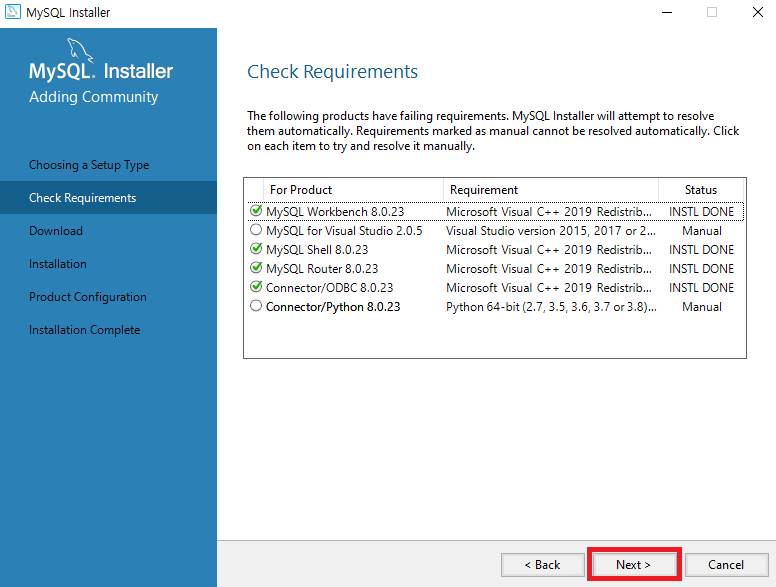Sort by Requirement column header

pos(551,190)
